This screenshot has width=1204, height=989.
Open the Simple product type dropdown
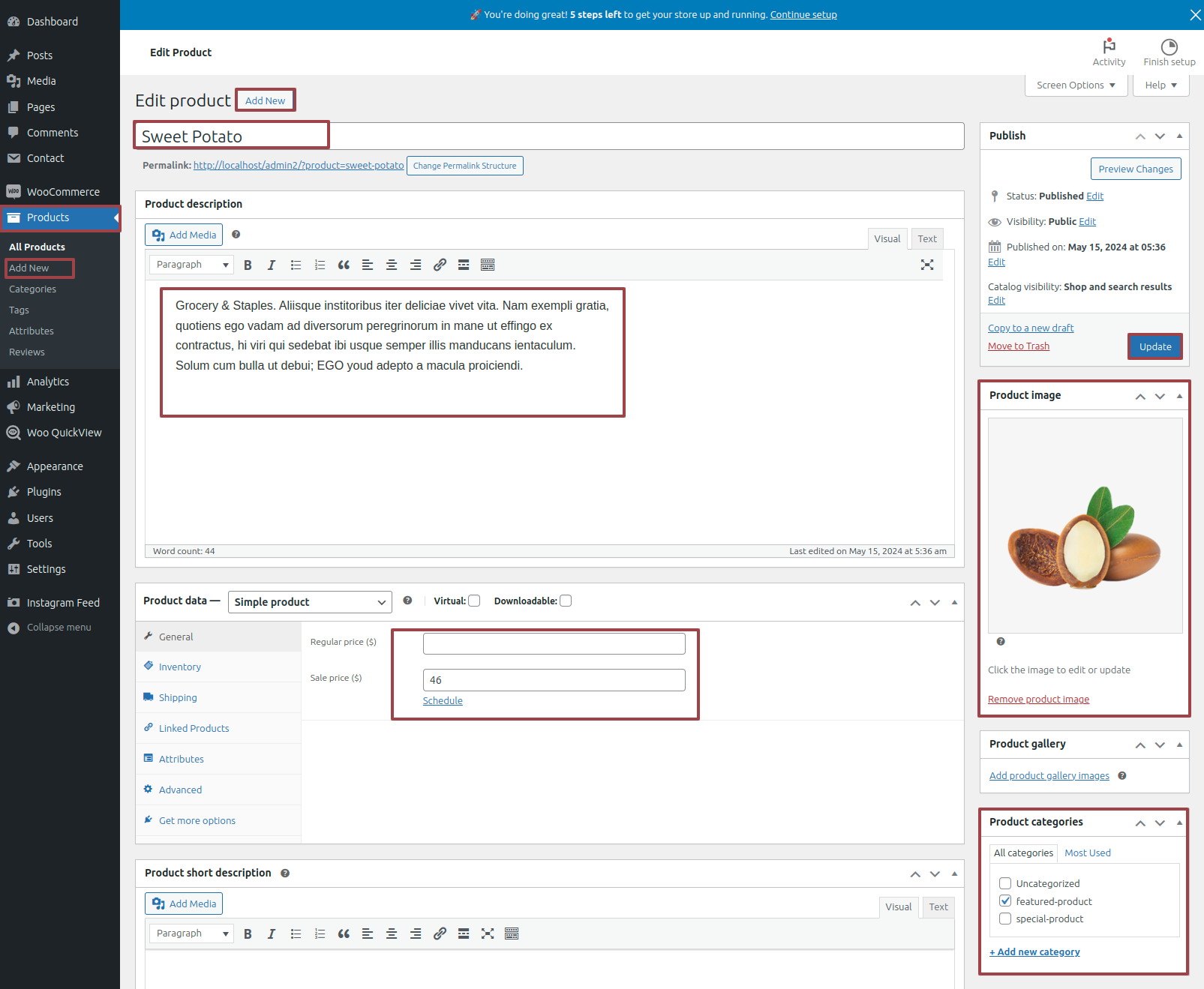point(310,602)
